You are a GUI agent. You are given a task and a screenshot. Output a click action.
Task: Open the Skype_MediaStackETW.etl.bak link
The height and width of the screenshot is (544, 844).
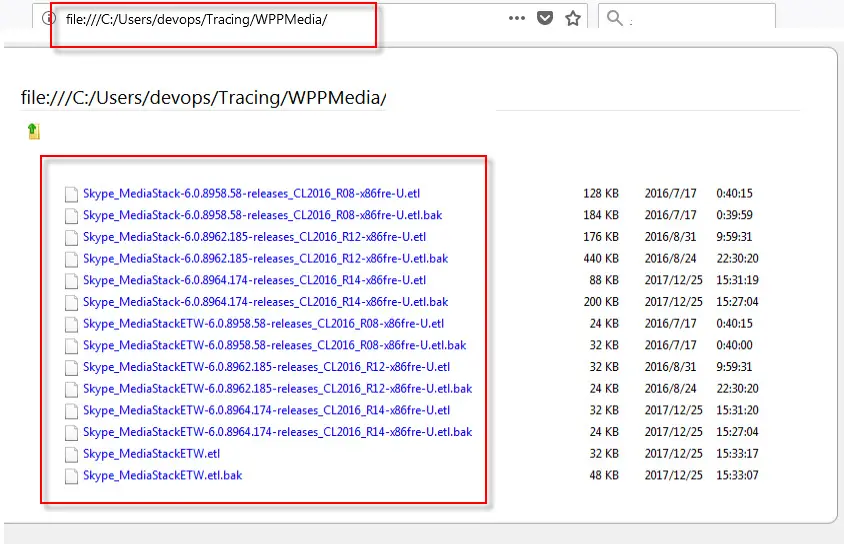tap(162, 476)
